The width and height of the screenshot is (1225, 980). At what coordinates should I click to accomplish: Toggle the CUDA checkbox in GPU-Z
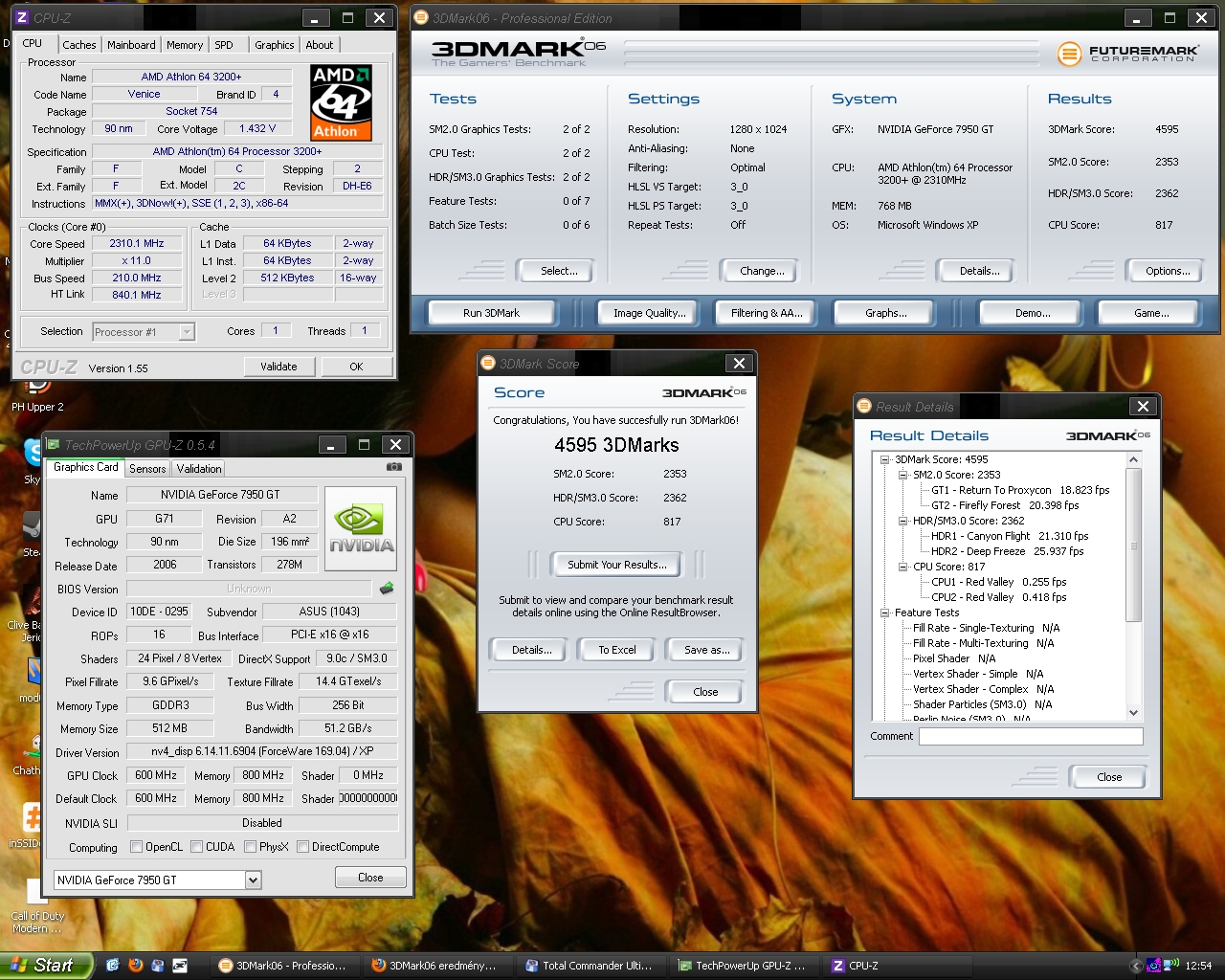coord(196,847)
